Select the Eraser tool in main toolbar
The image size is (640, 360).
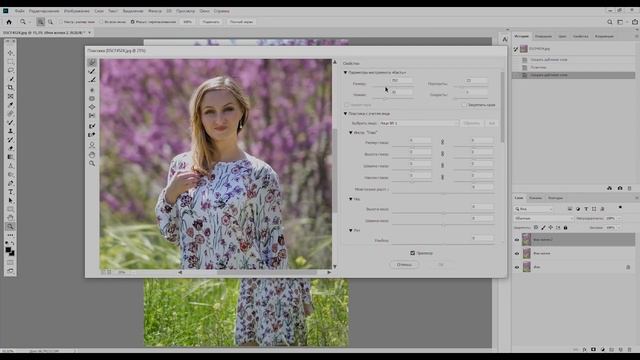[11, 149]
